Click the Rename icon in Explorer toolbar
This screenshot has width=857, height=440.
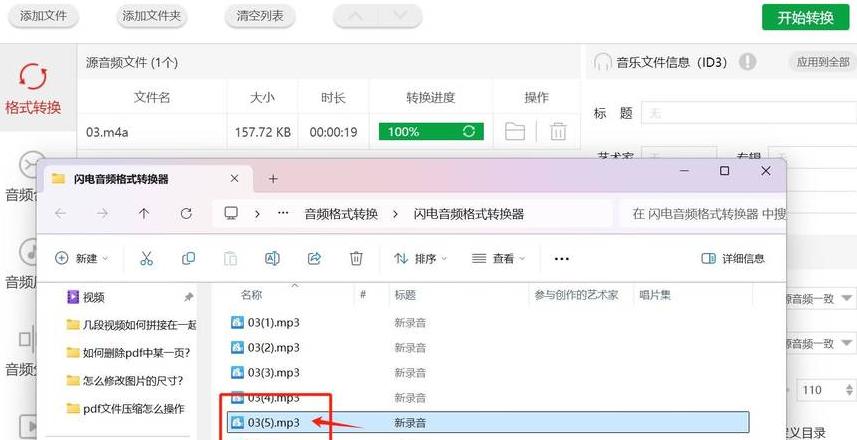[x=272, y=259]
